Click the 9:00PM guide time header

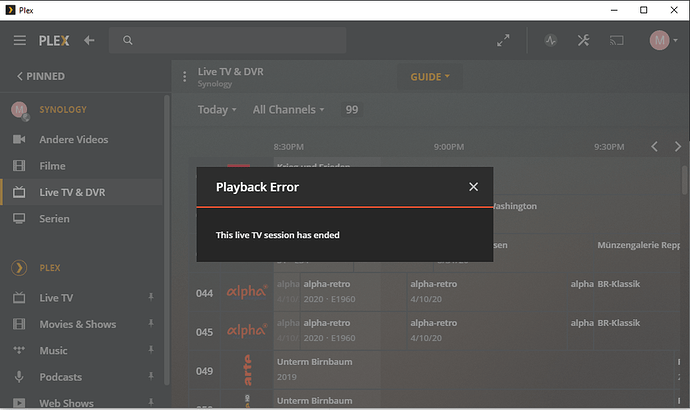coord(449,147)
